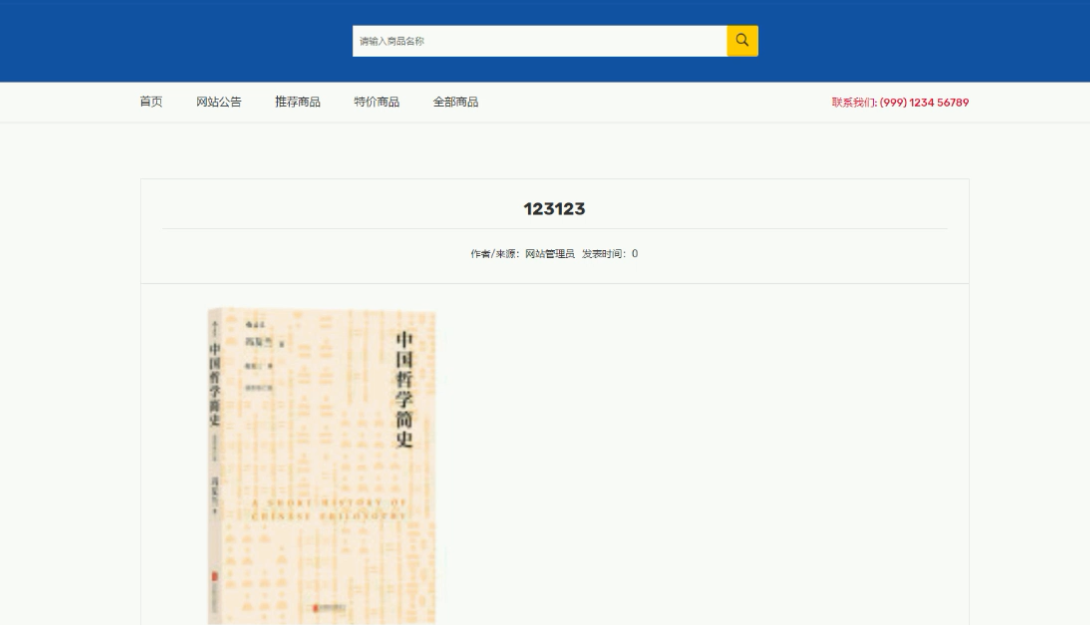Open the 网站公告 menu item
1090x625 pixels.
218,102
